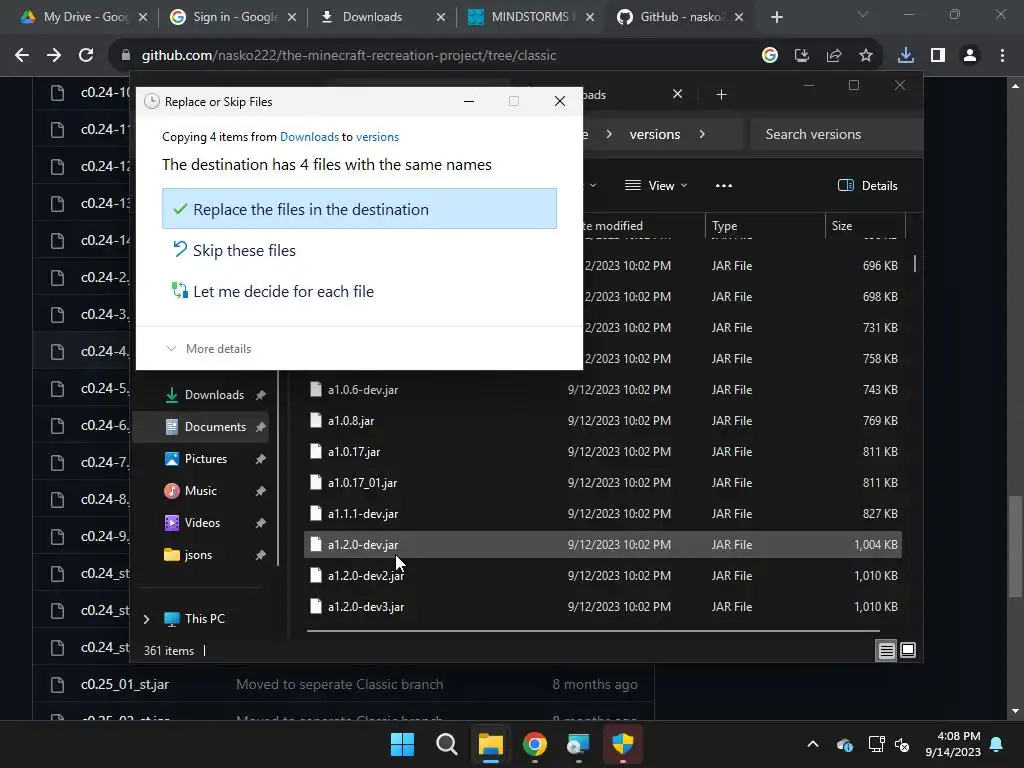1024x768 pixels.
Task: Open Windows Start menu
Action: [x=402, y=744]
